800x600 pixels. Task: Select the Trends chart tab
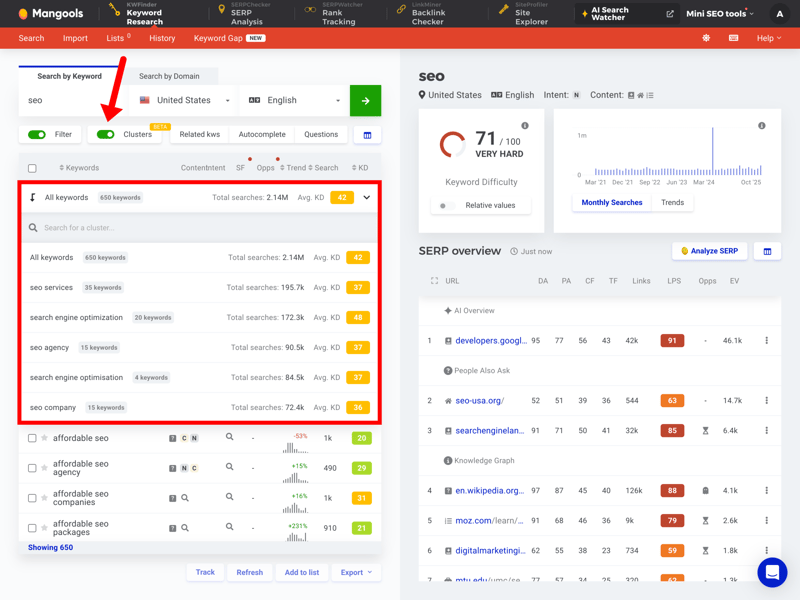pos(672,203)
